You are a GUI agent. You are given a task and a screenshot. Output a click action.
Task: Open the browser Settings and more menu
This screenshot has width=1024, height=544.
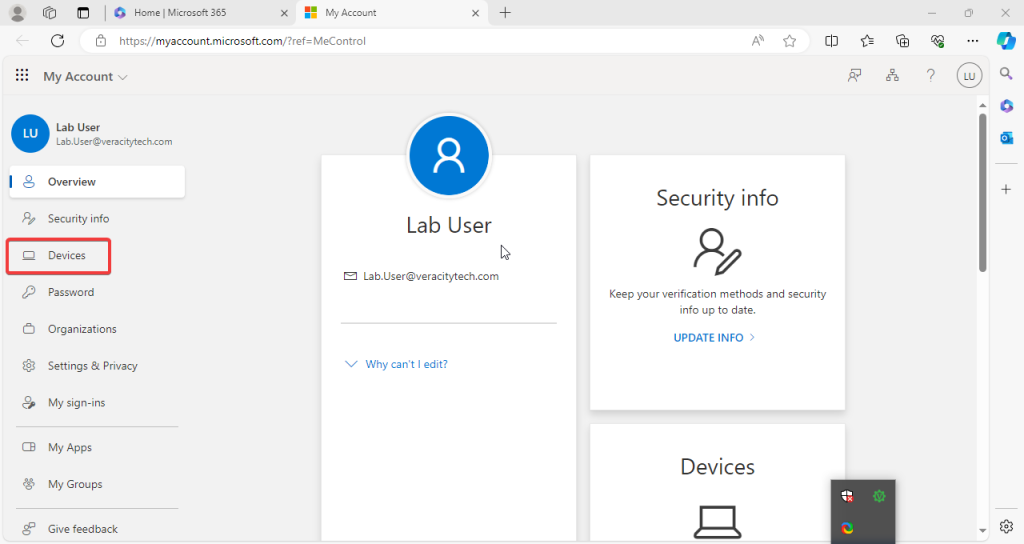[973, 41]
